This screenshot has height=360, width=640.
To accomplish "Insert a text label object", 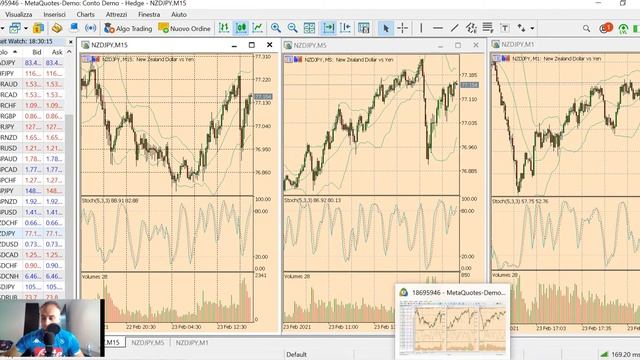I will (x=505, y=28).
